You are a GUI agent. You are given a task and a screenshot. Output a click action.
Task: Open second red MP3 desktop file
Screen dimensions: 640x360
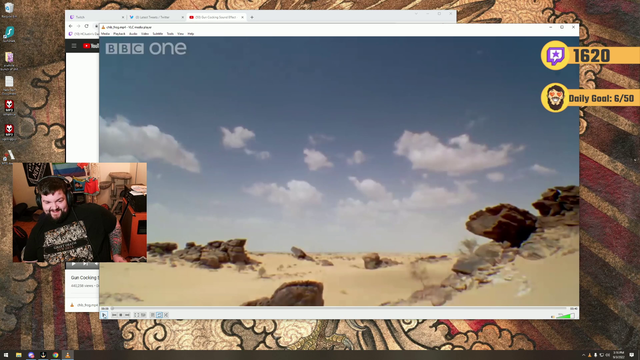coord(9,132)
